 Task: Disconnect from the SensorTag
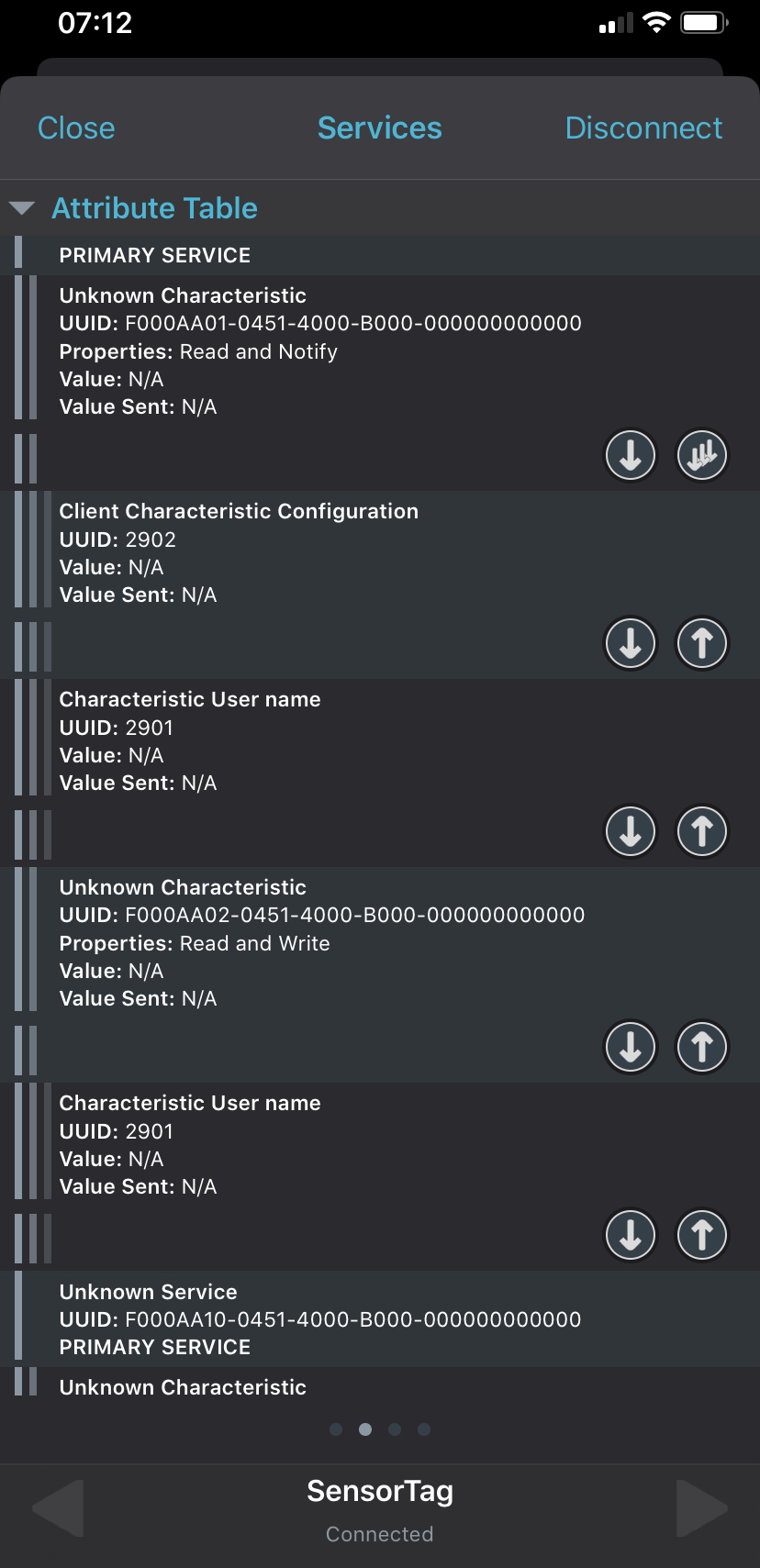(643, 128)
